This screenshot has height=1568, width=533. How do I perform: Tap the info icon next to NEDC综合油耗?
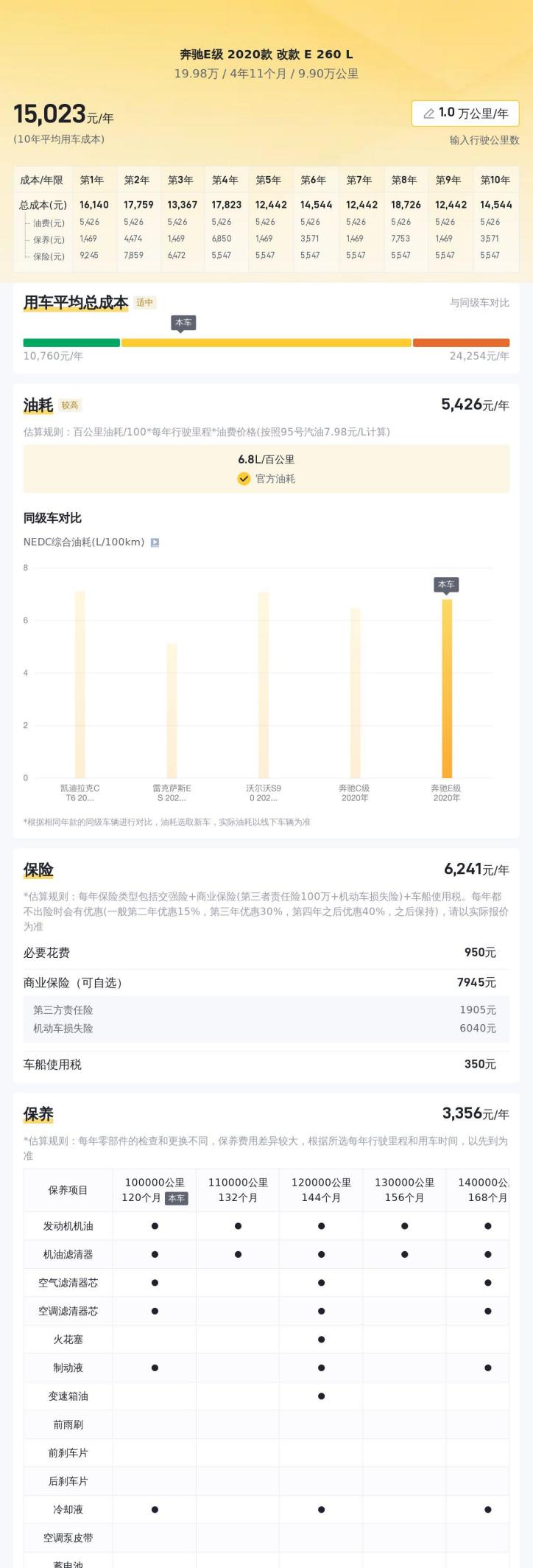[x=155, y=542]
